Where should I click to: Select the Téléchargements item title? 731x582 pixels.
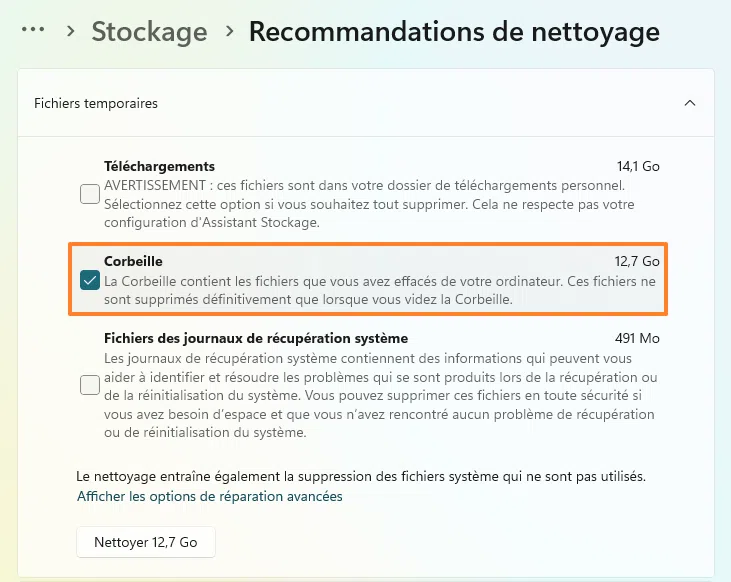159,166
